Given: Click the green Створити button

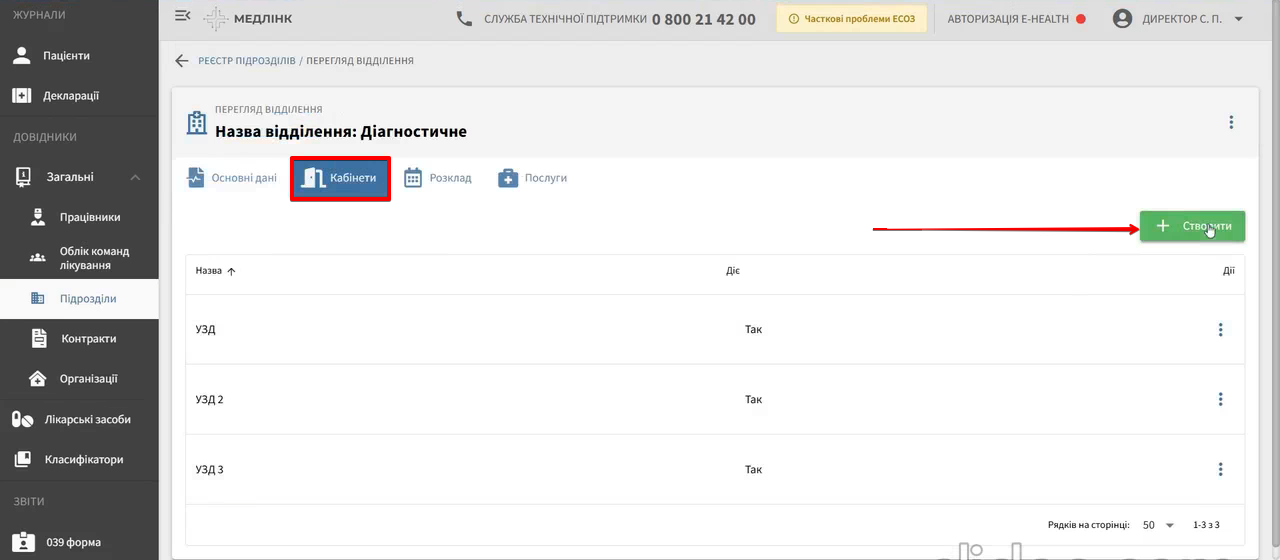Looking at the screenshot, I should [x=1192, y=226].
